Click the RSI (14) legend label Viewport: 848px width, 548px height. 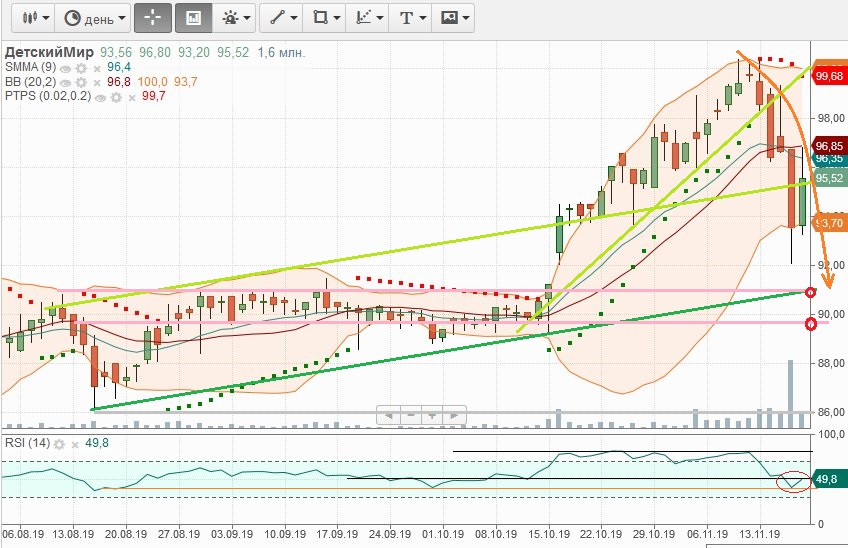[x=27, y=443]
